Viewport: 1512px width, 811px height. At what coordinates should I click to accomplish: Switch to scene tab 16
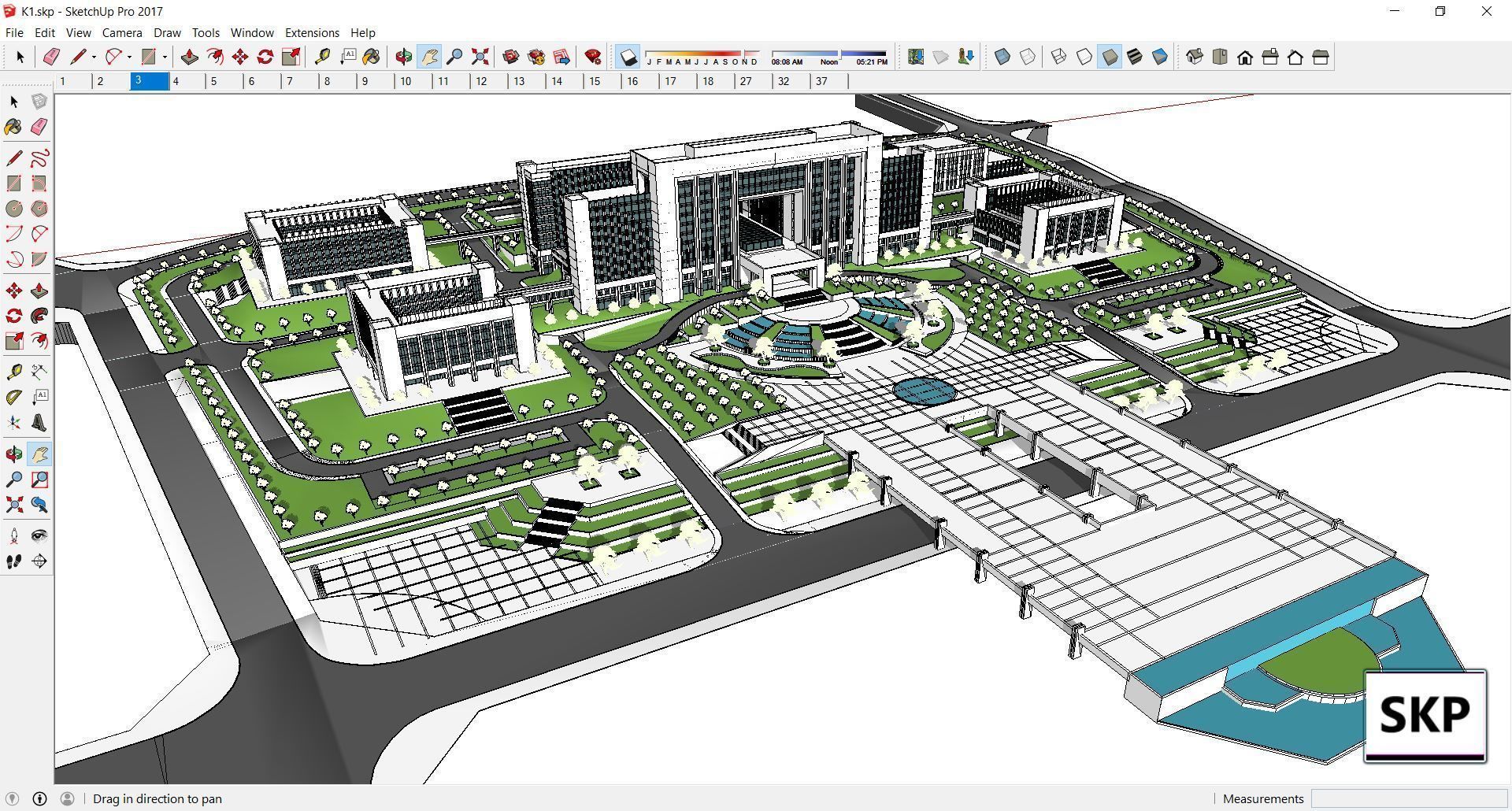coord(641,81)
